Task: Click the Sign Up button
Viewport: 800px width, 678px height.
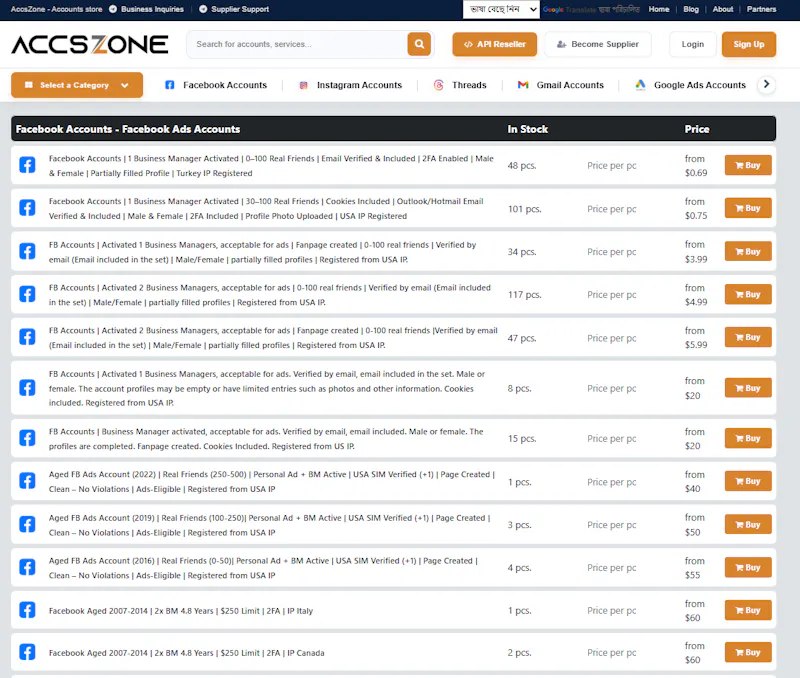Action: click(x=748, y=44)
